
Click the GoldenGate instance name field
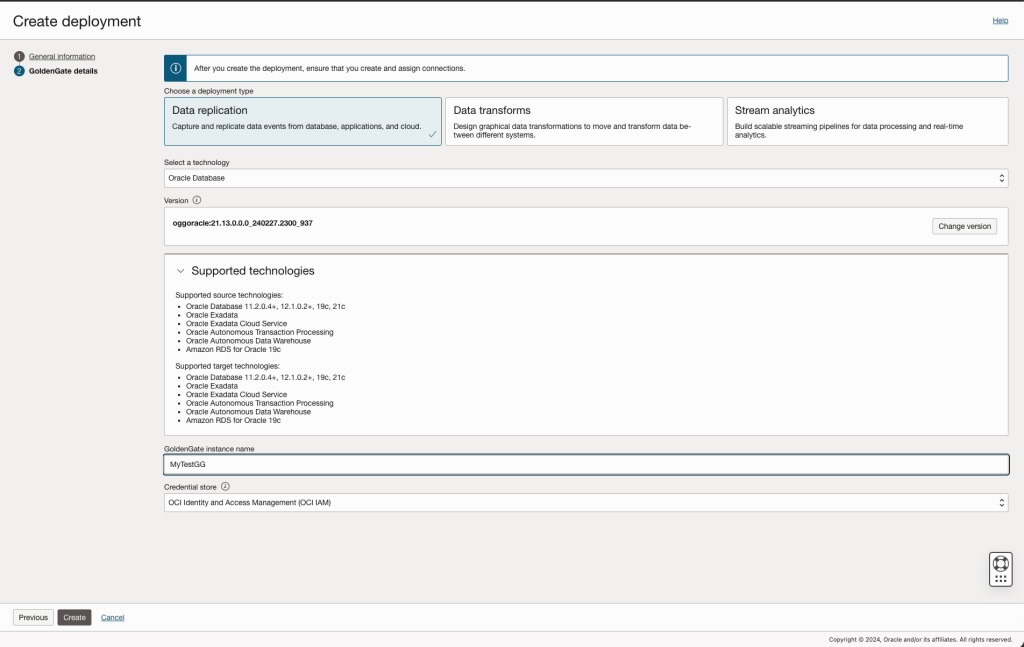pos(585,464)
